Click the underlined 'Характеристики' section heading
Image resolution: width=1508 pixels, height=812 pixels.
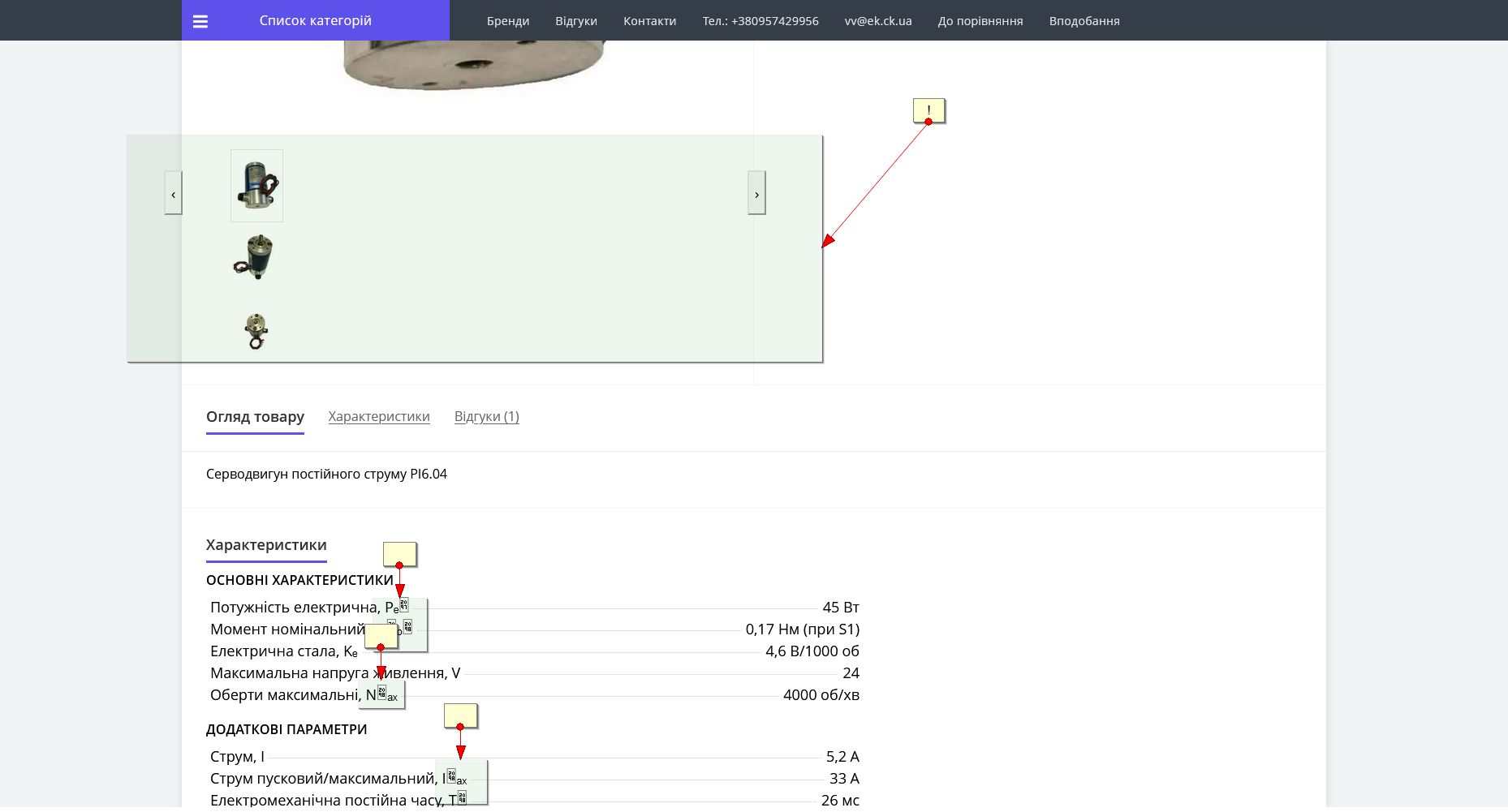(x=266, y=545)
